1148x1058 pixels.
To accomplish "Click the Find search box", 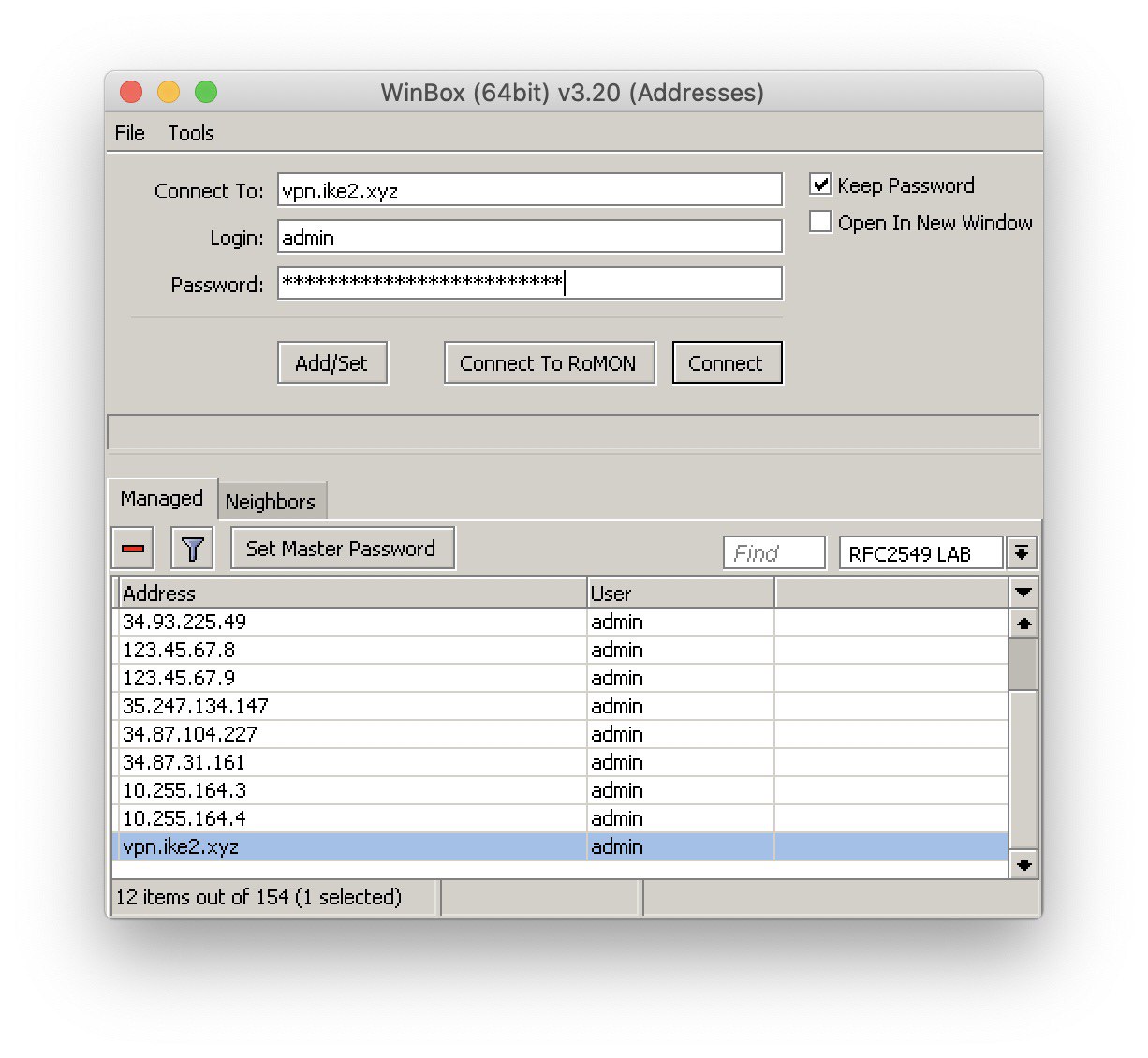I will 774,553.
